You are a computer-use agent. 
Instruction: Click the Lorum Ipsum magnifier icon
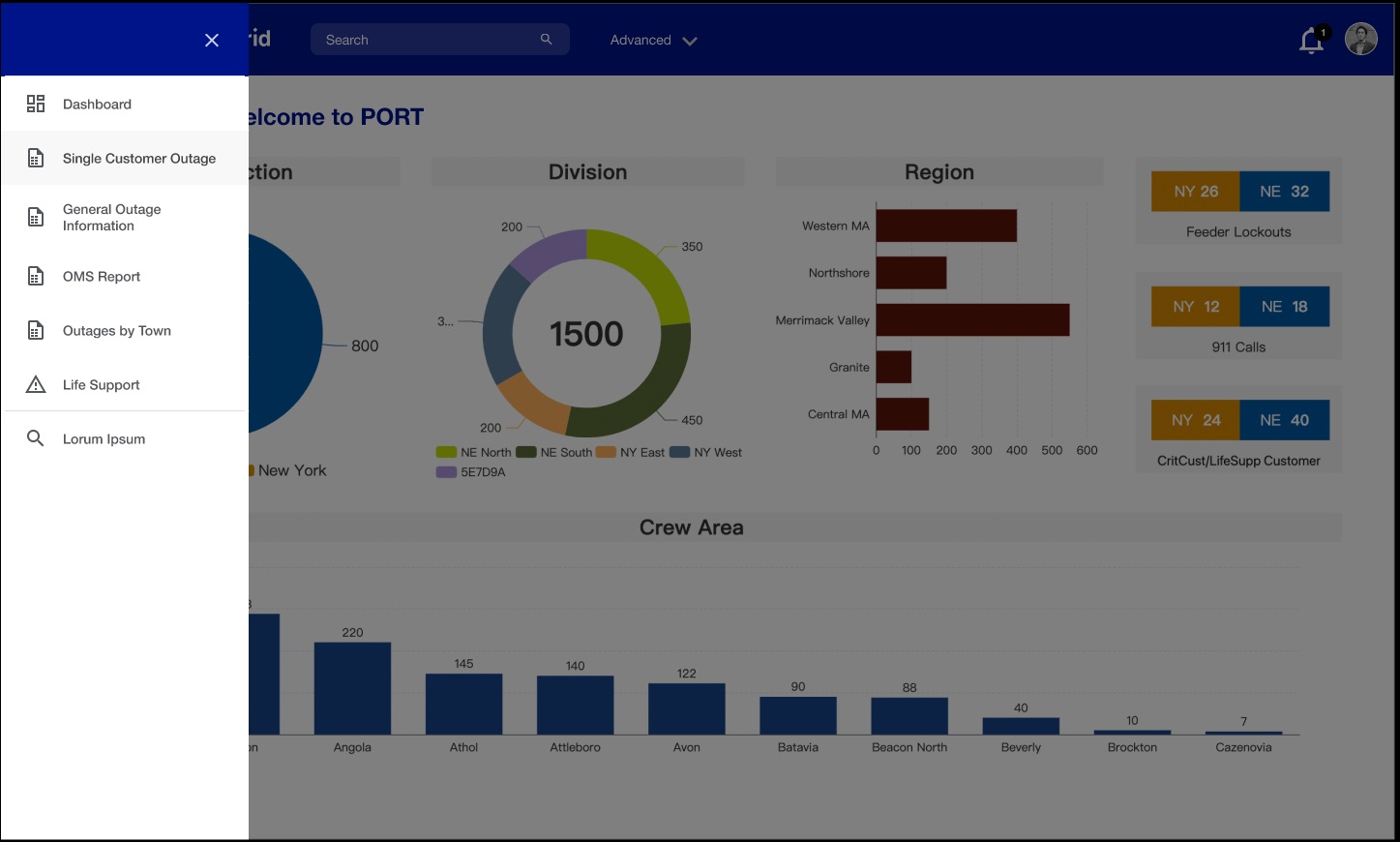click(36, 438)
